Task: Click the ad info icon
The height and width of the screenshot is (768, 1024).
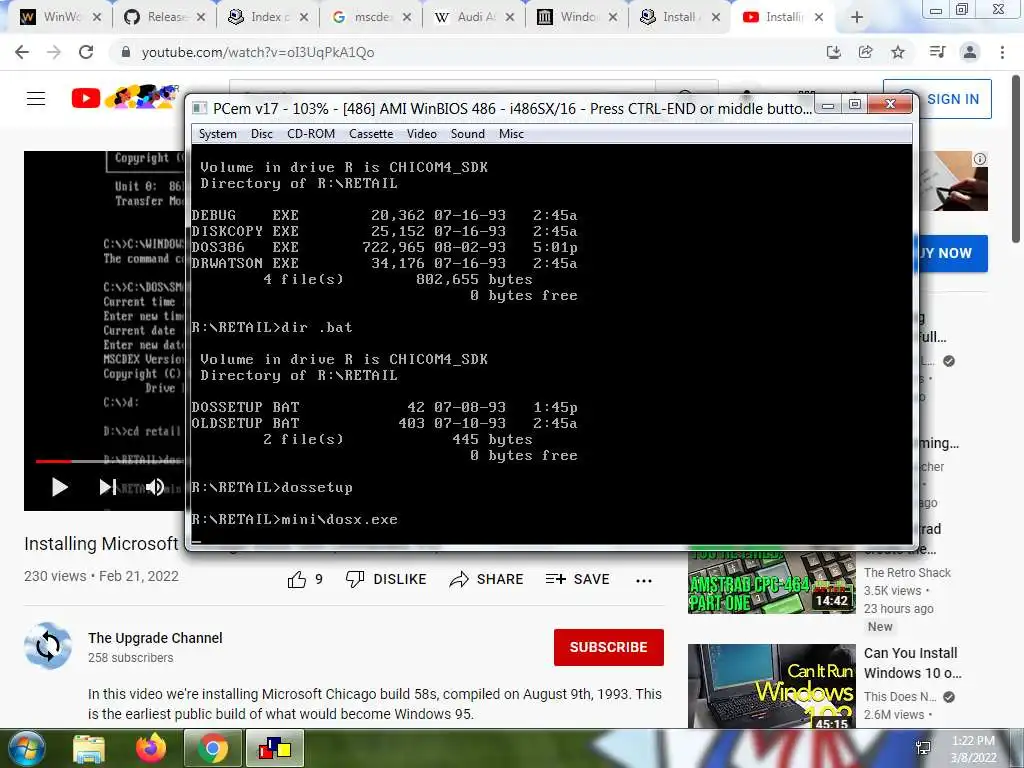Action: [980, 159]
